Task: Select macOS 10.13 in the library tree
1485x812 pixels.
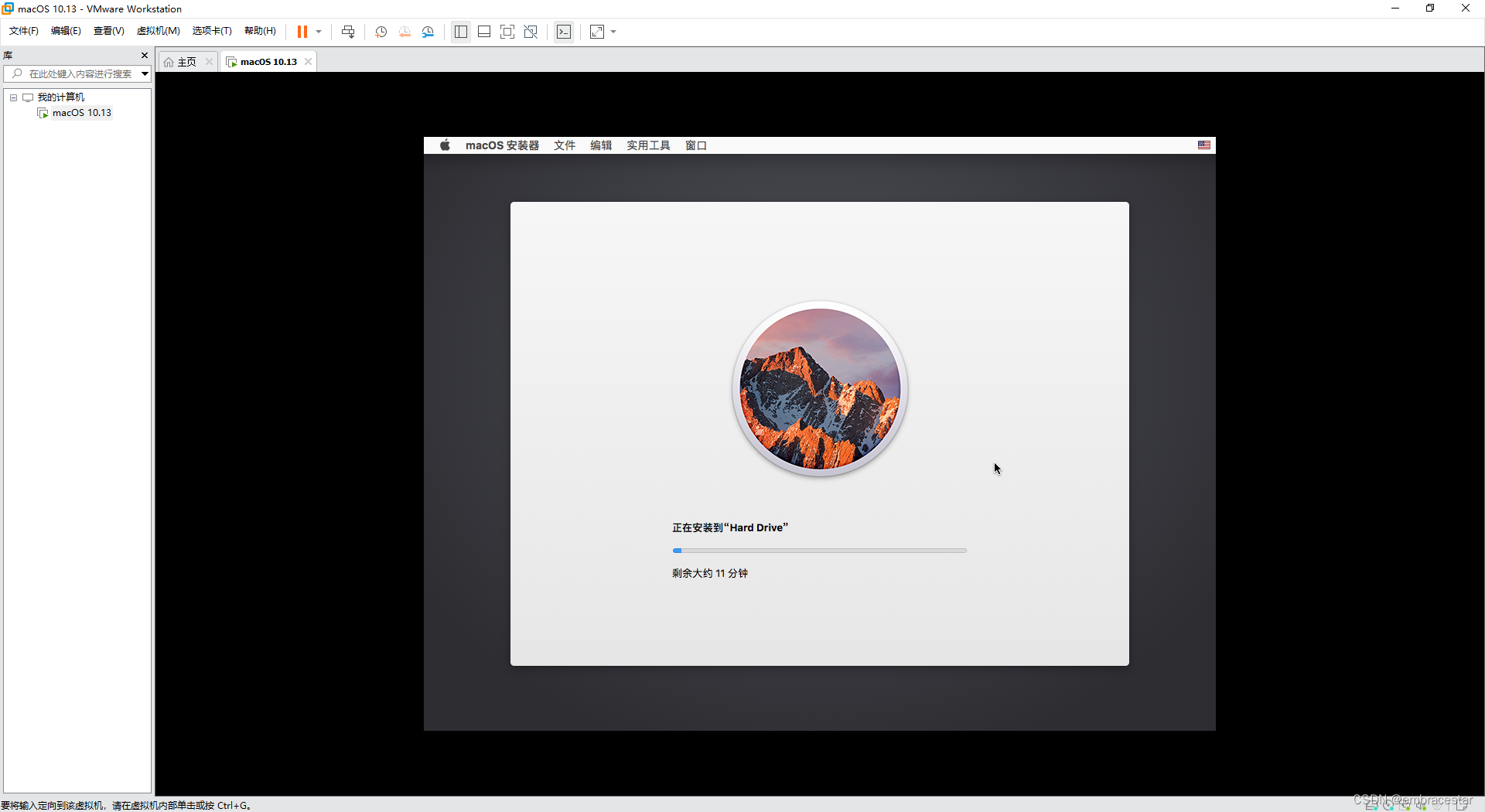Action: pyautogui.click(x=81, y=113)
